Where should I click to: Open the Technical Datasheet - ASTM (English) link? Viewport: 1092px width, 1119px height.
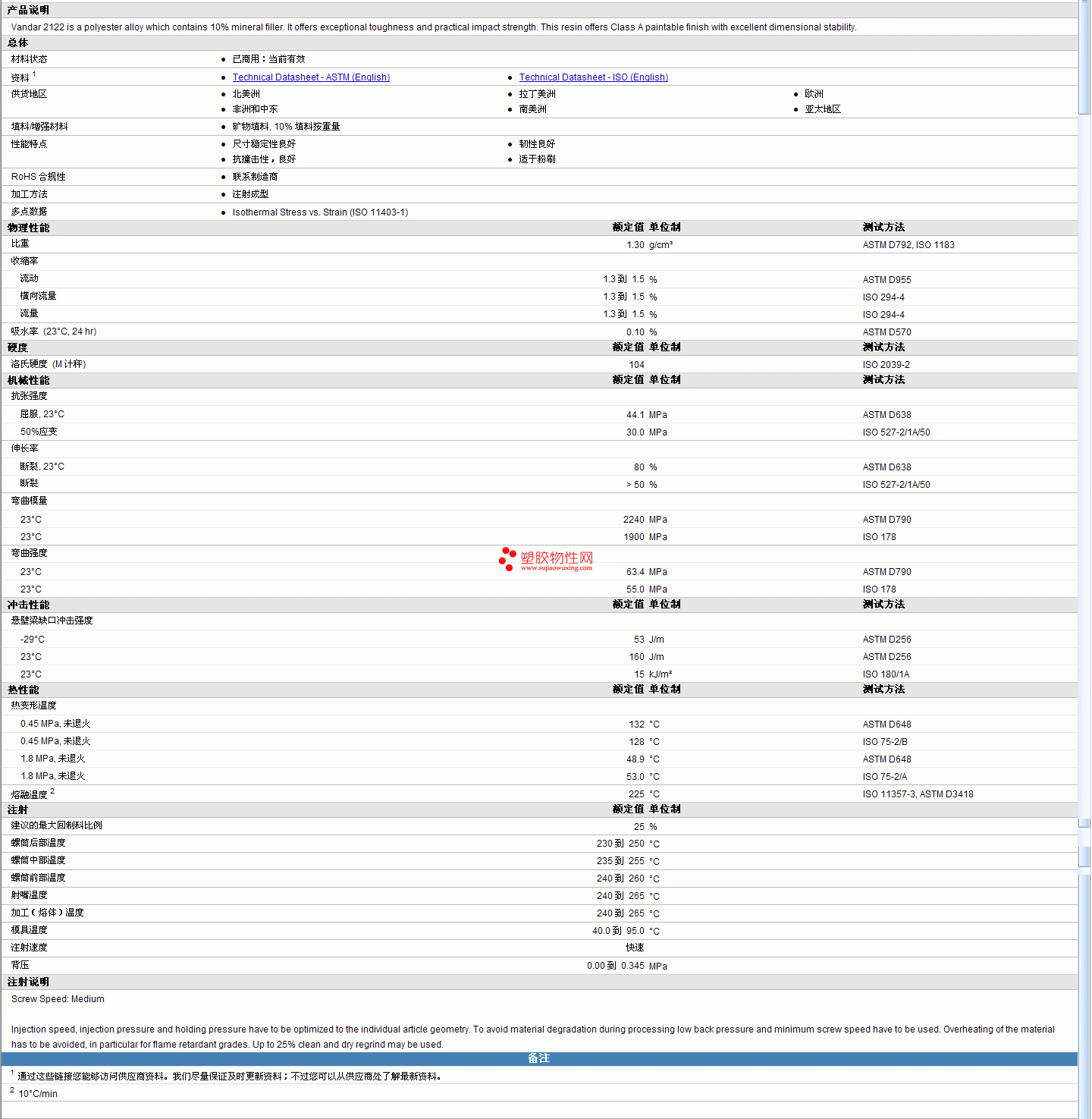311,77
